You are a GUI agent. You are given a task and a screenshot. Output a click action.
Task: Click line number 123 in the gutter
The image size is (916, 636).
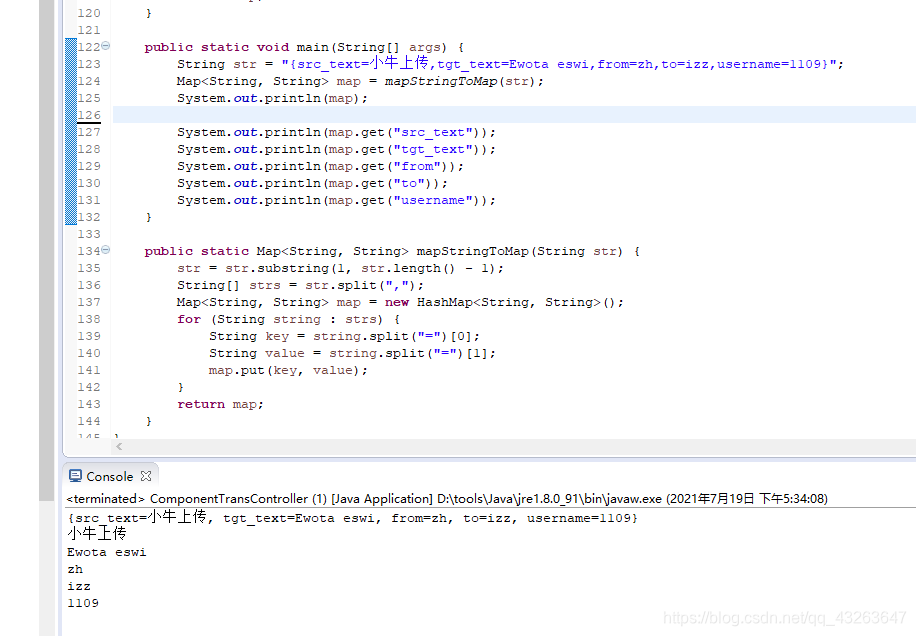[89, 64]
